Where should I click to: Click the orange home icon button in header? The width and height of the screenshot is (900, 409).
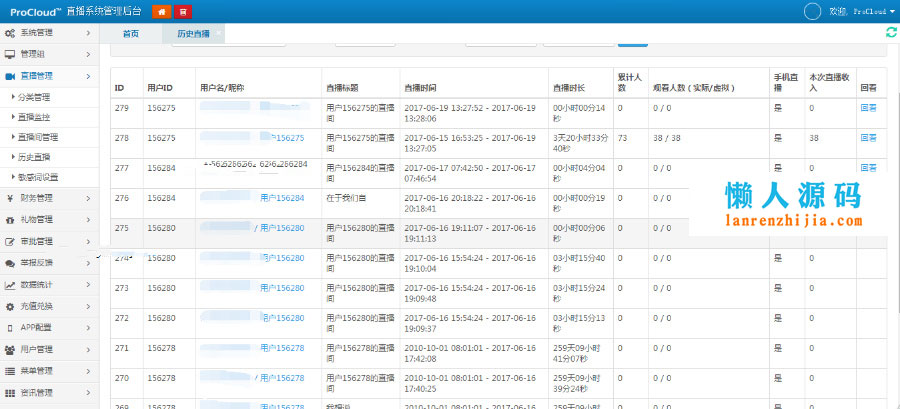162,11
